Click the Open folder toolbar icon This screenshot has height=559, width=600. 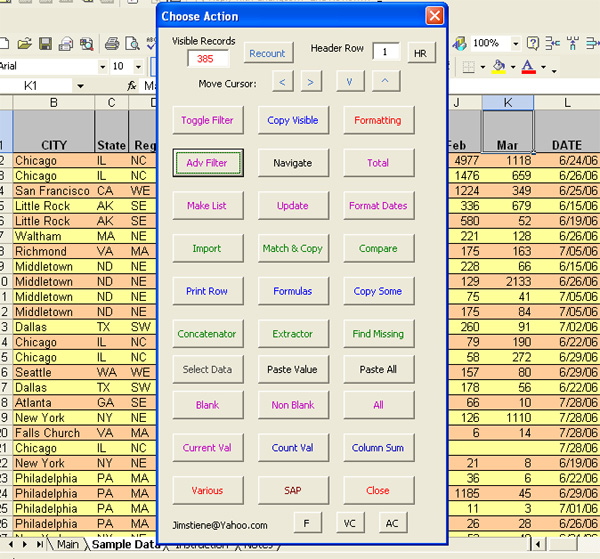(26, 44)
